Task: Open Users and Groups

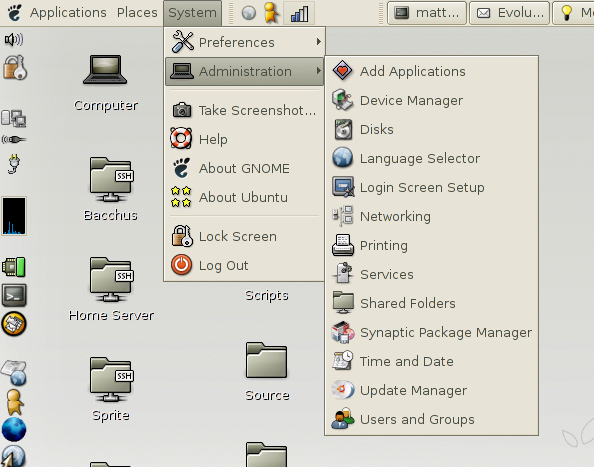Action: tap(431, 419)
